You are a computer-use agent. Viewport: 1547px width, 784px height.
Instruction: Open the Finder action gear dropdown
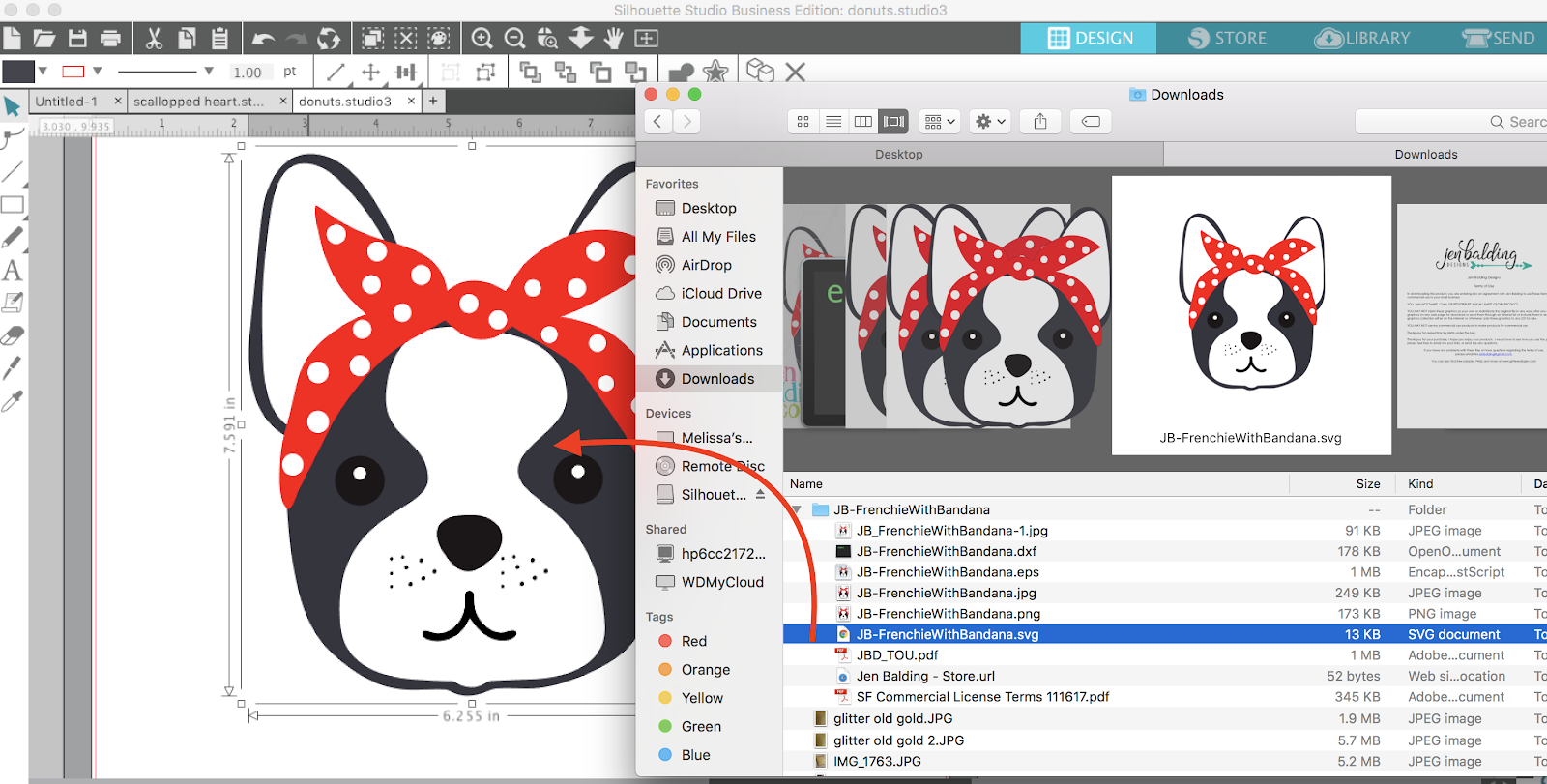(991, 121)
